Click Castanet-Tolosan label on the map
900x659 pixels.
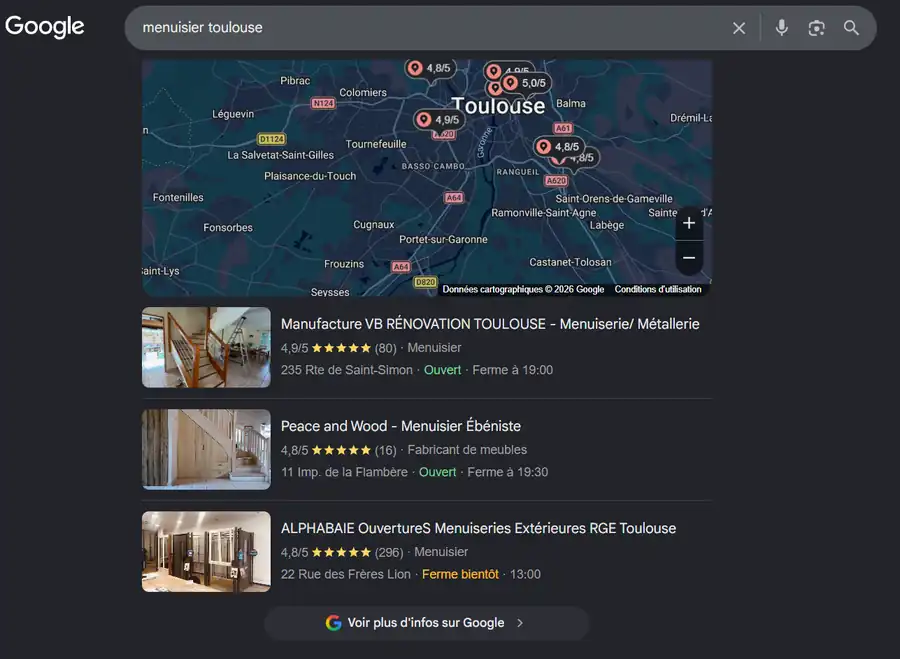570,262
